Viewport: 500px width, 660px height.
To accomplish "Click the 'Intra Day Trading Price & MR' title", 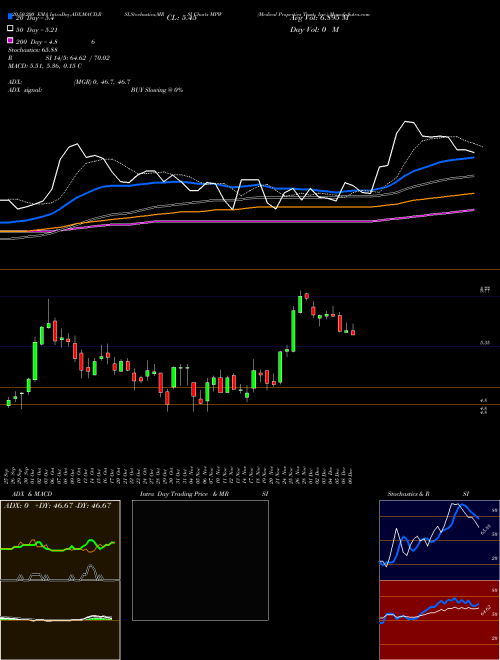I will pos(184,494).
